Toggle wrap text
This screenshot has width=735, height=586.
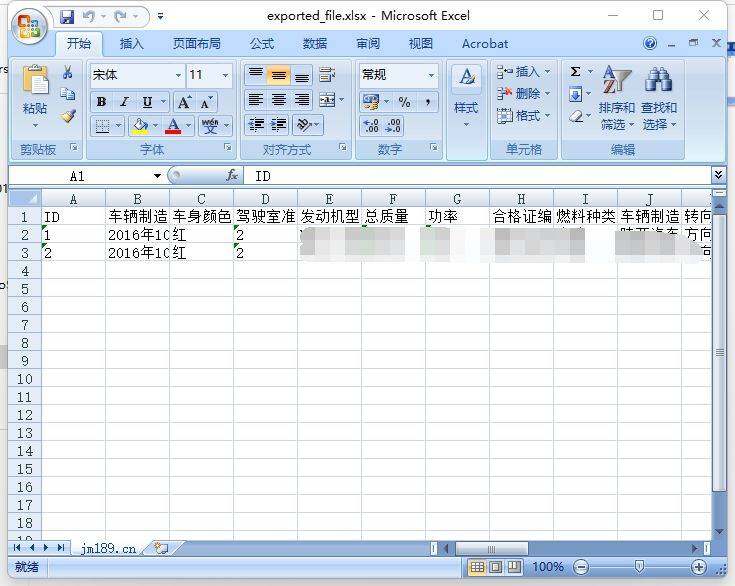tap(327, 74)
